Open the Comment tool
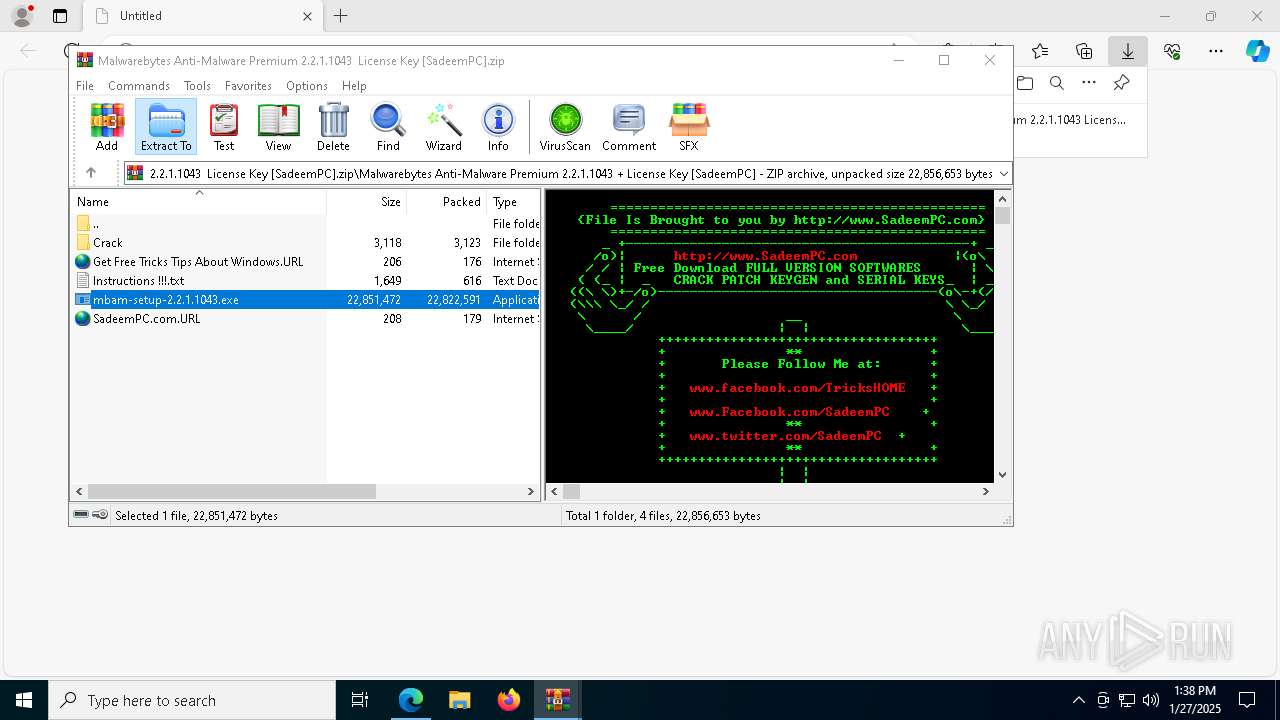 (629, 127)
